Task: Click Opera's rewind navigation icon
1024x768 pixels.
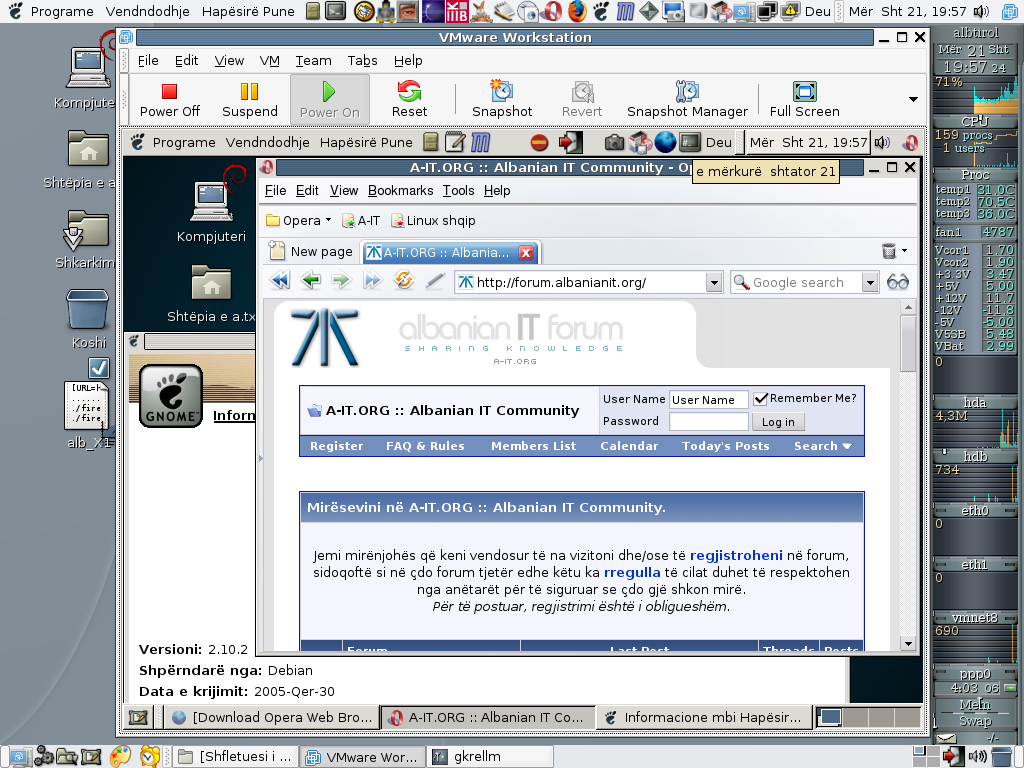Action: [280, 281]
